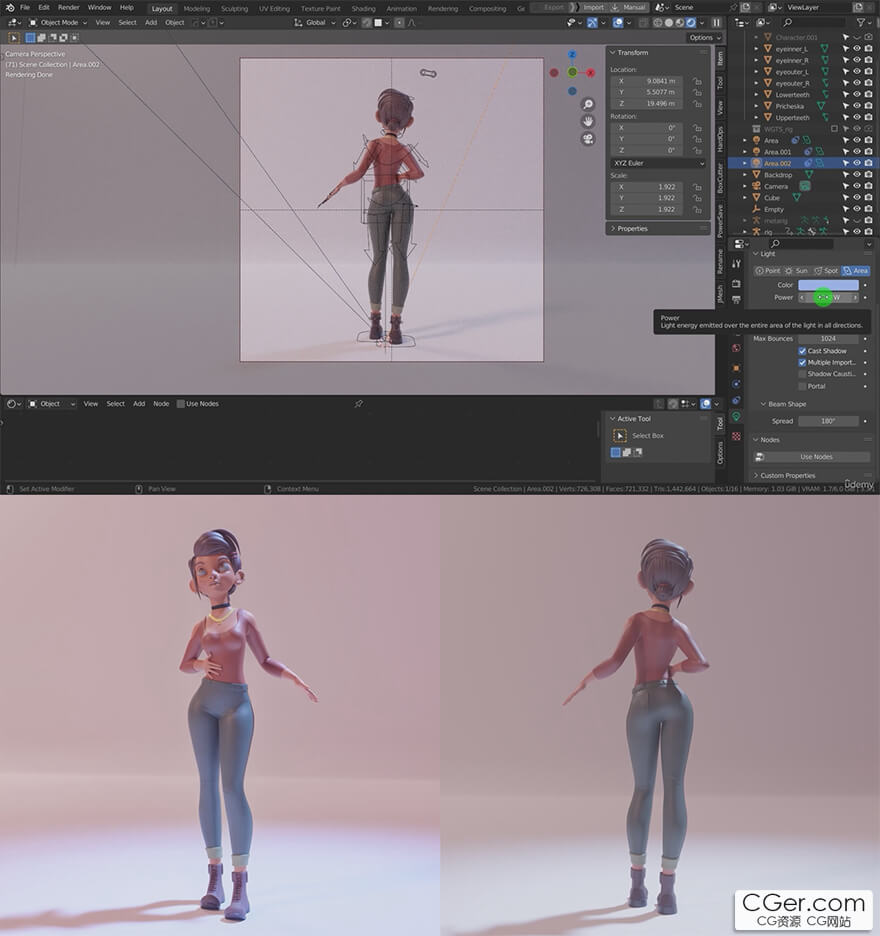
Task: Click the hand pan view gizmo
Action: [588, 121]
